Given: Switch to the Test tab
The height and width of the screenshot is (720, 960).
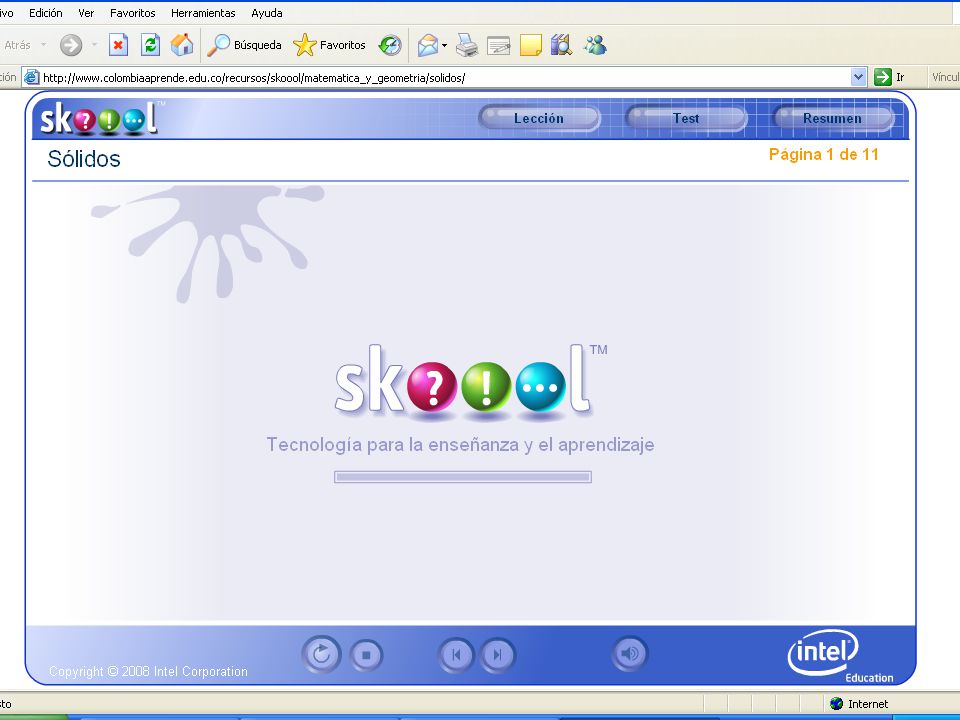Looking at the screenshot, I should (686, 118).
